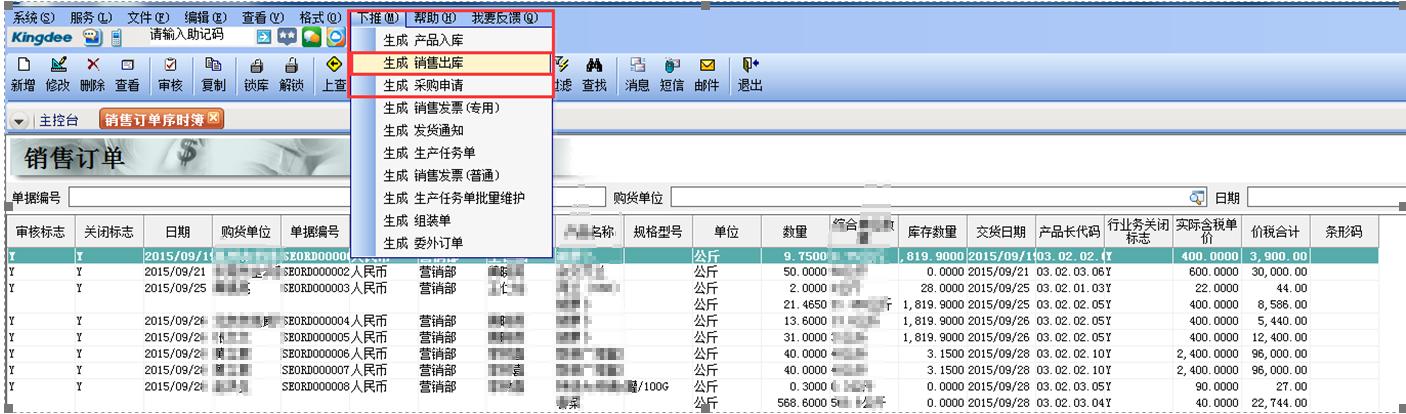Click the 交货日期 column header
This screenshot has height=414, width=1406.
[x=1001, y=232]
